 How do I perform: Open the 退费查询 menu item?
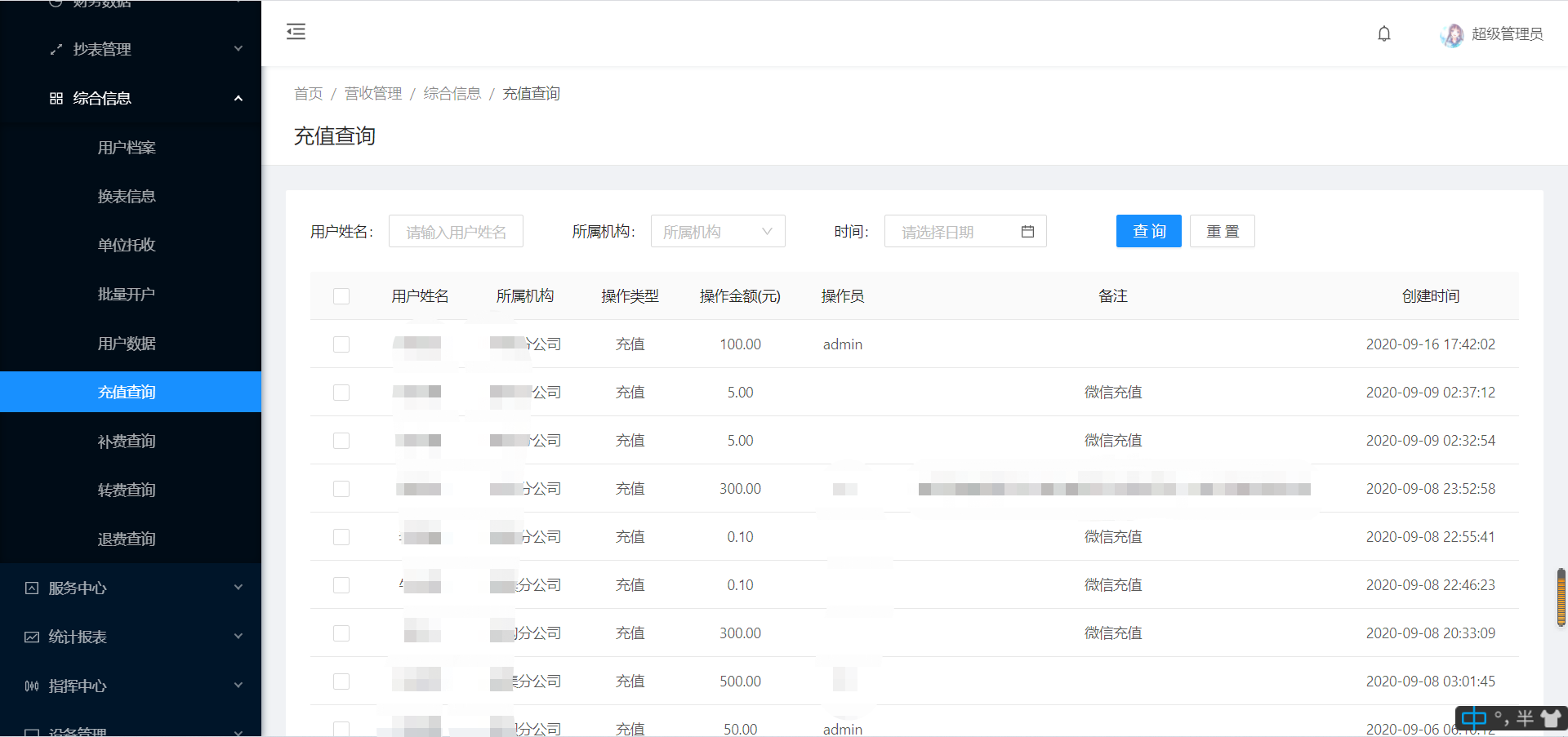[x=131, y=539]
